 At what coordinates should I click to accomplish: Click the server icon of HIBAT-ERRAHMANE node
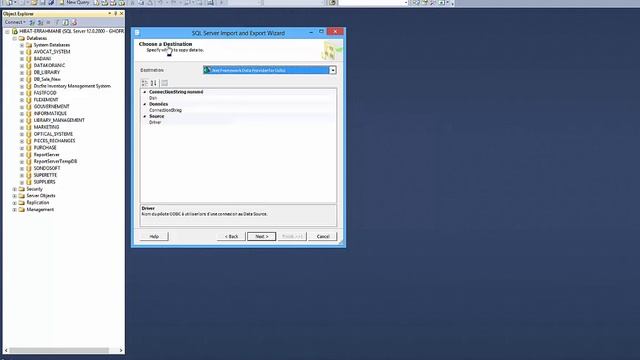[x=15, y=31]
